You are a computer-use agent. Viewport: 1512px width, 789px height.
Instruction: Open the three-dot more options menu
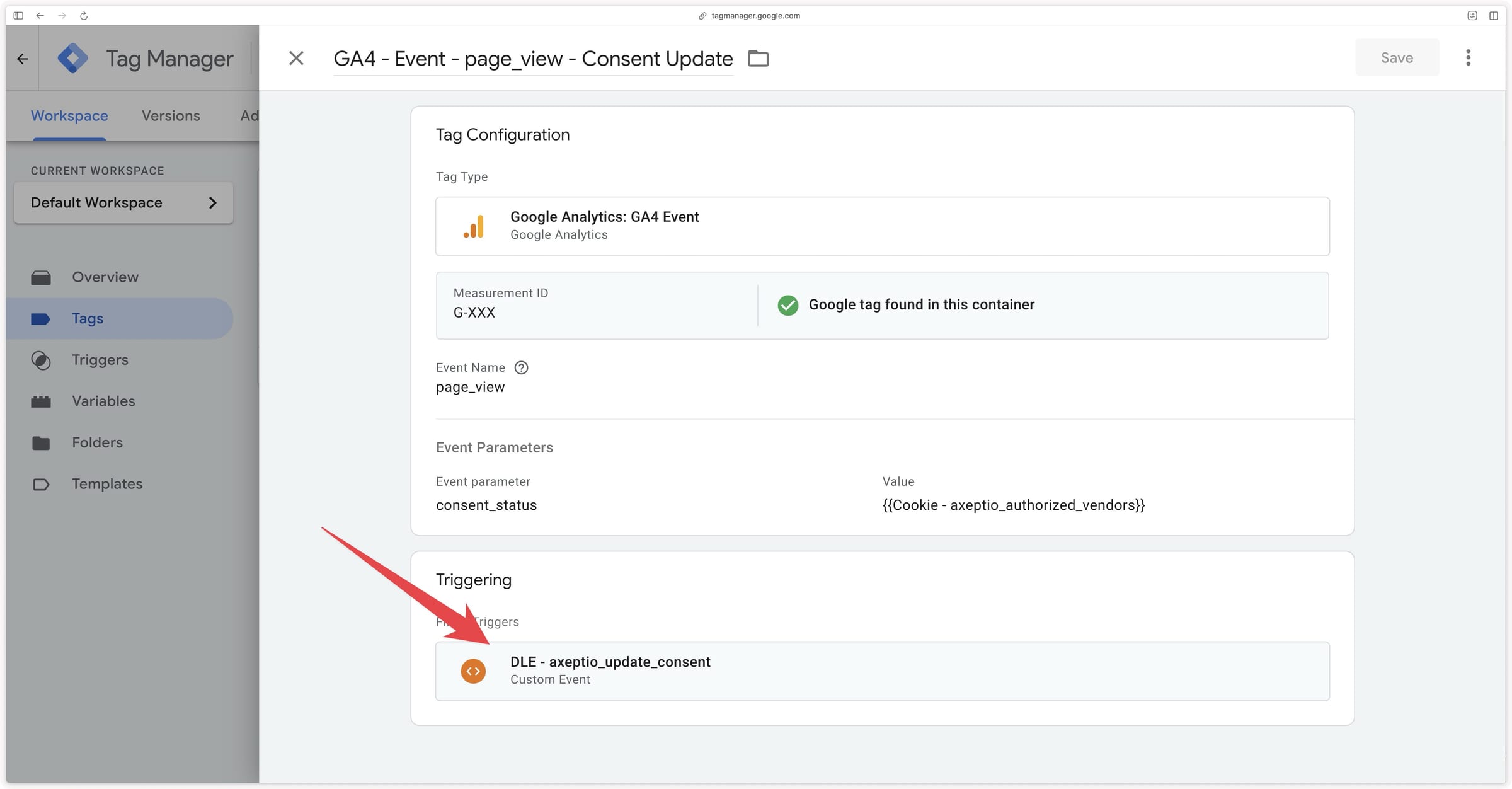tap(1468, 57)
